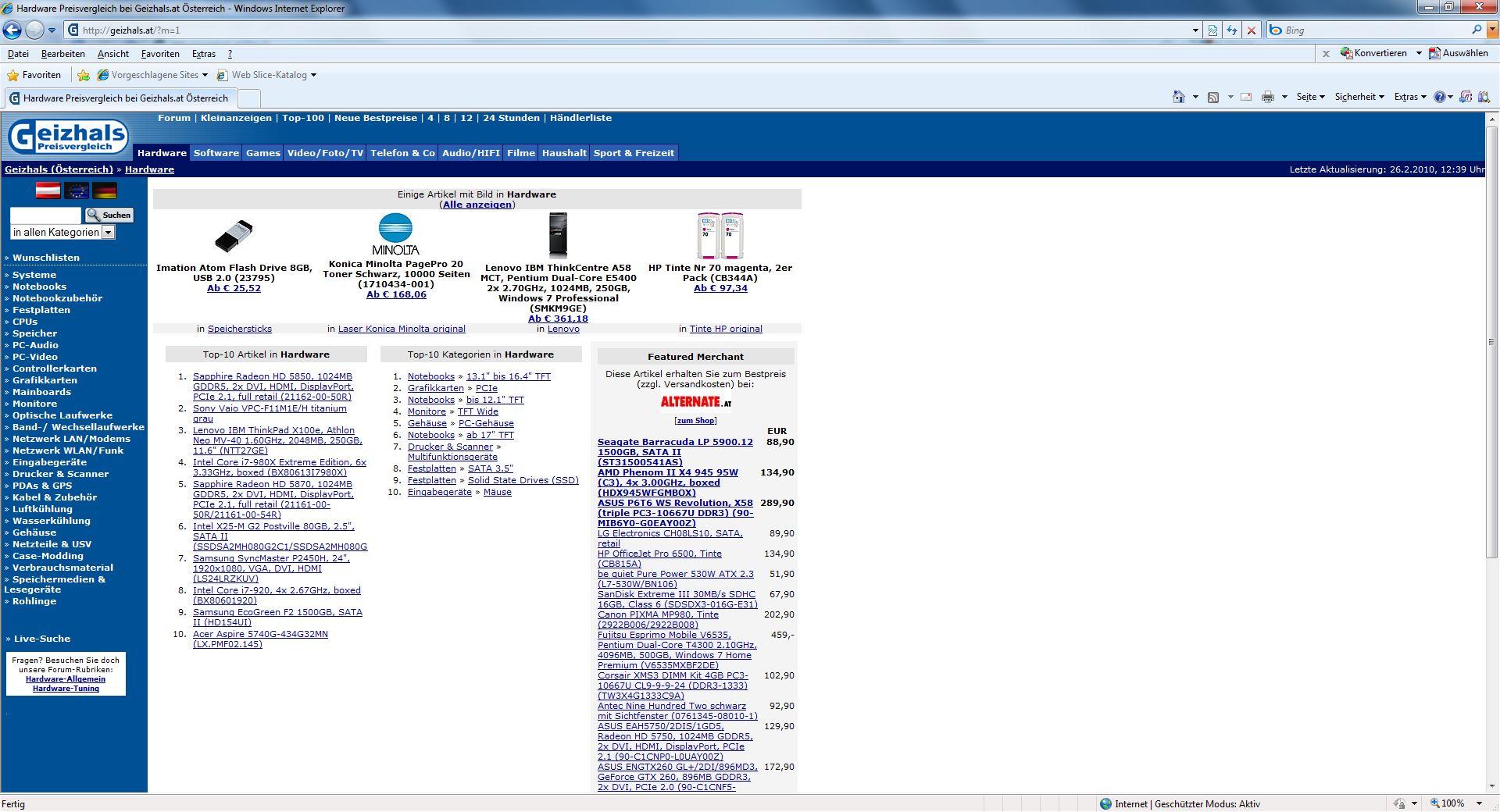1500x812 pixels.
Task: Open the 'zum Shop' link
Action: coord(695,420)
